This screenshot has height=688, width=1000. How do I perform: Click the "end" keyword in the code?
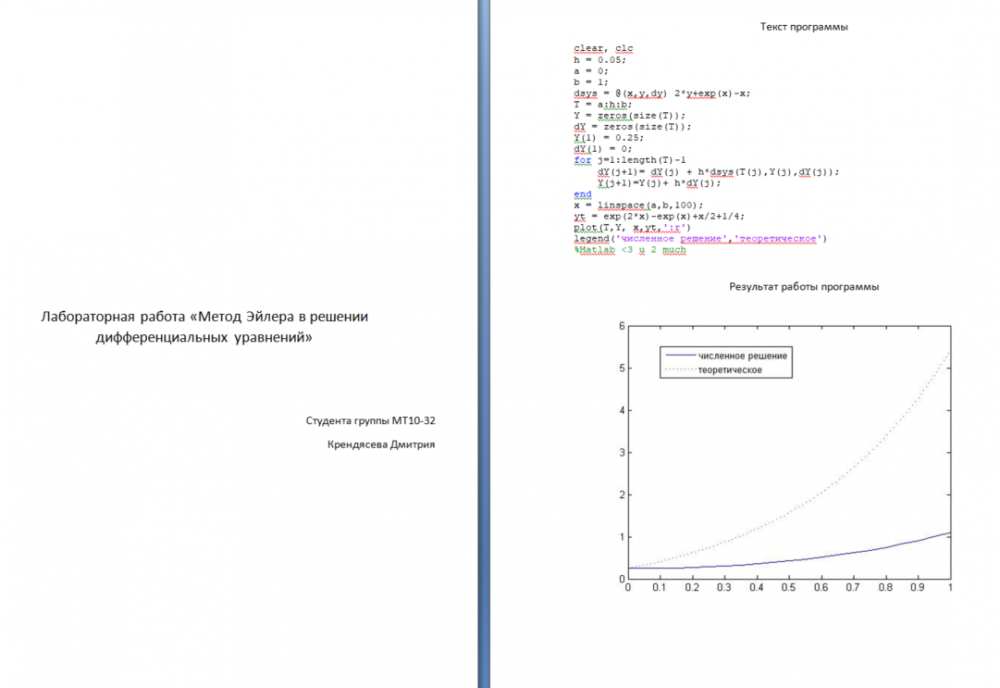582,194
